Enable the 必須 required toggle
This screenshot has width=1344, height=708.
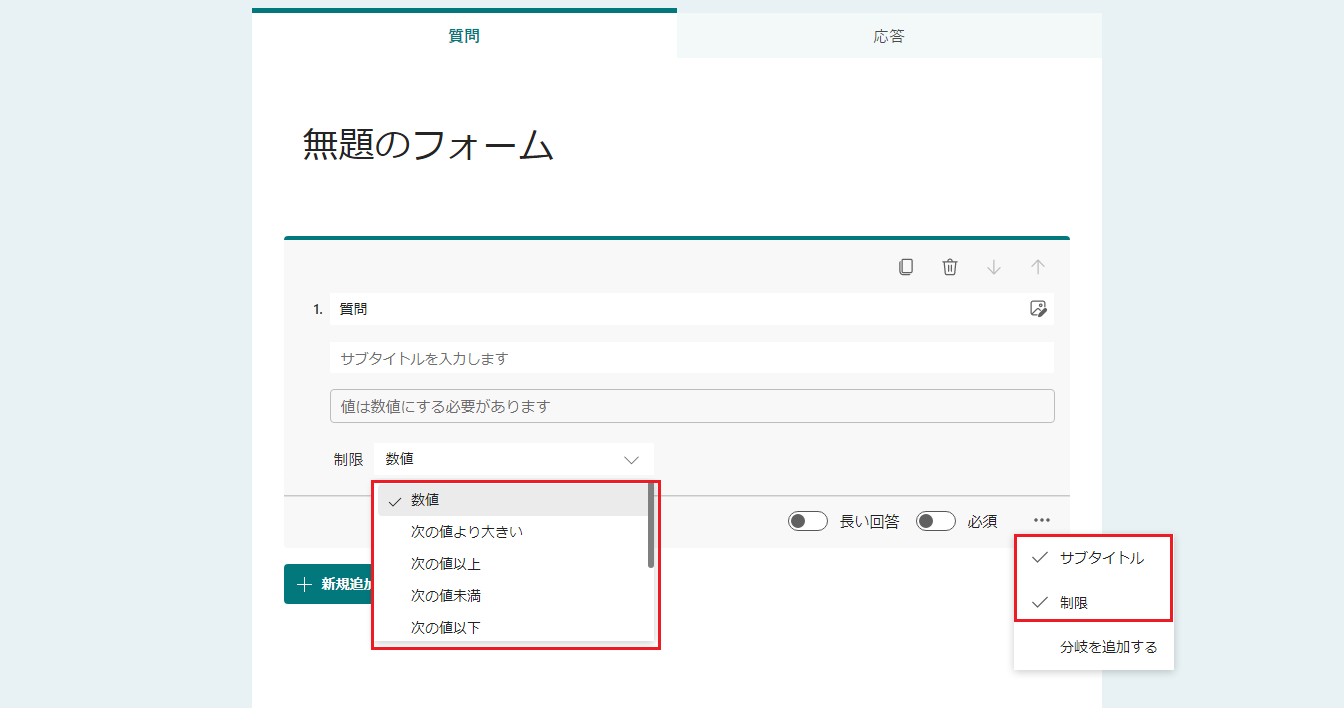[936, 521]
